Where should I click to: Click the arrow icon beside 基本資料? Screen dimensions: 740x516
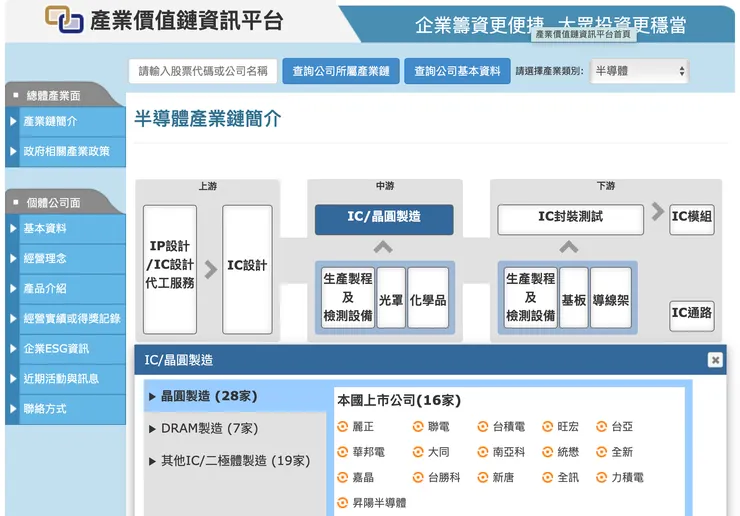[x=13, y=229]
